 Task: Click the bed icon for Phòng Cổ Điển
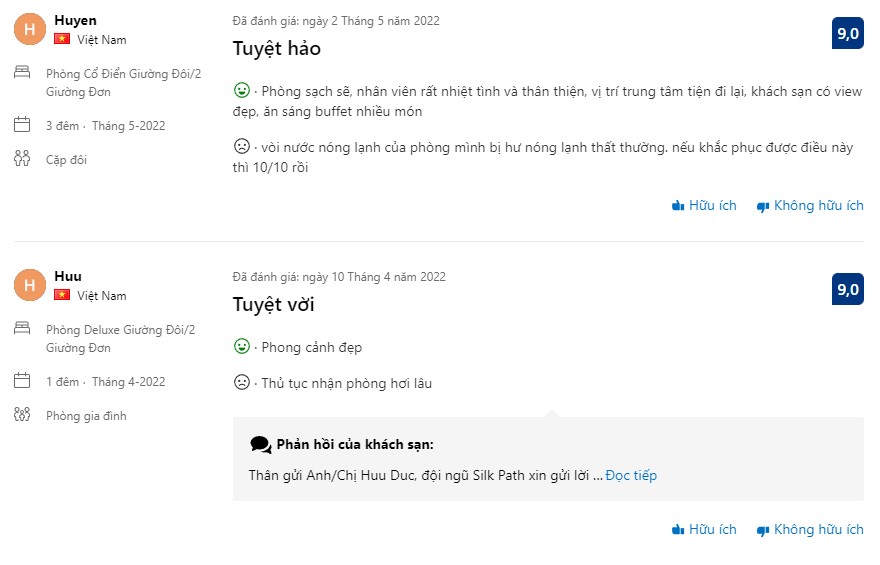tap(22, 72)
